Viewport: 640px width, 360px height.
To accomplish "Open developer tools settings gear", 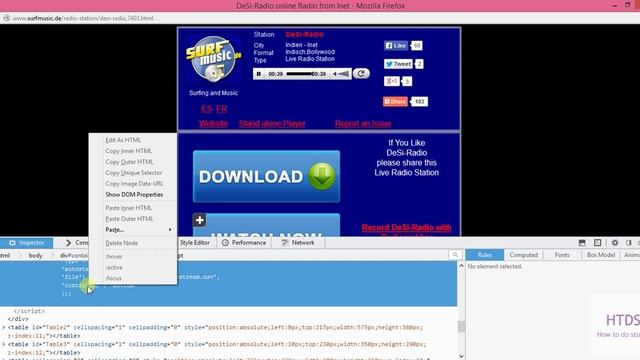I will [615, 243].
